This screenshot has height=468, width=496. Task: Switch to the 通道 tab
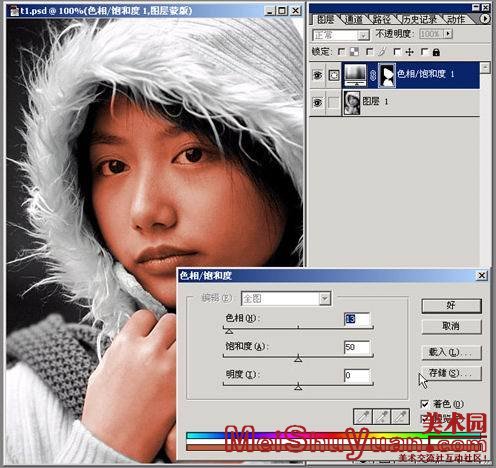[x=353, y=19]
